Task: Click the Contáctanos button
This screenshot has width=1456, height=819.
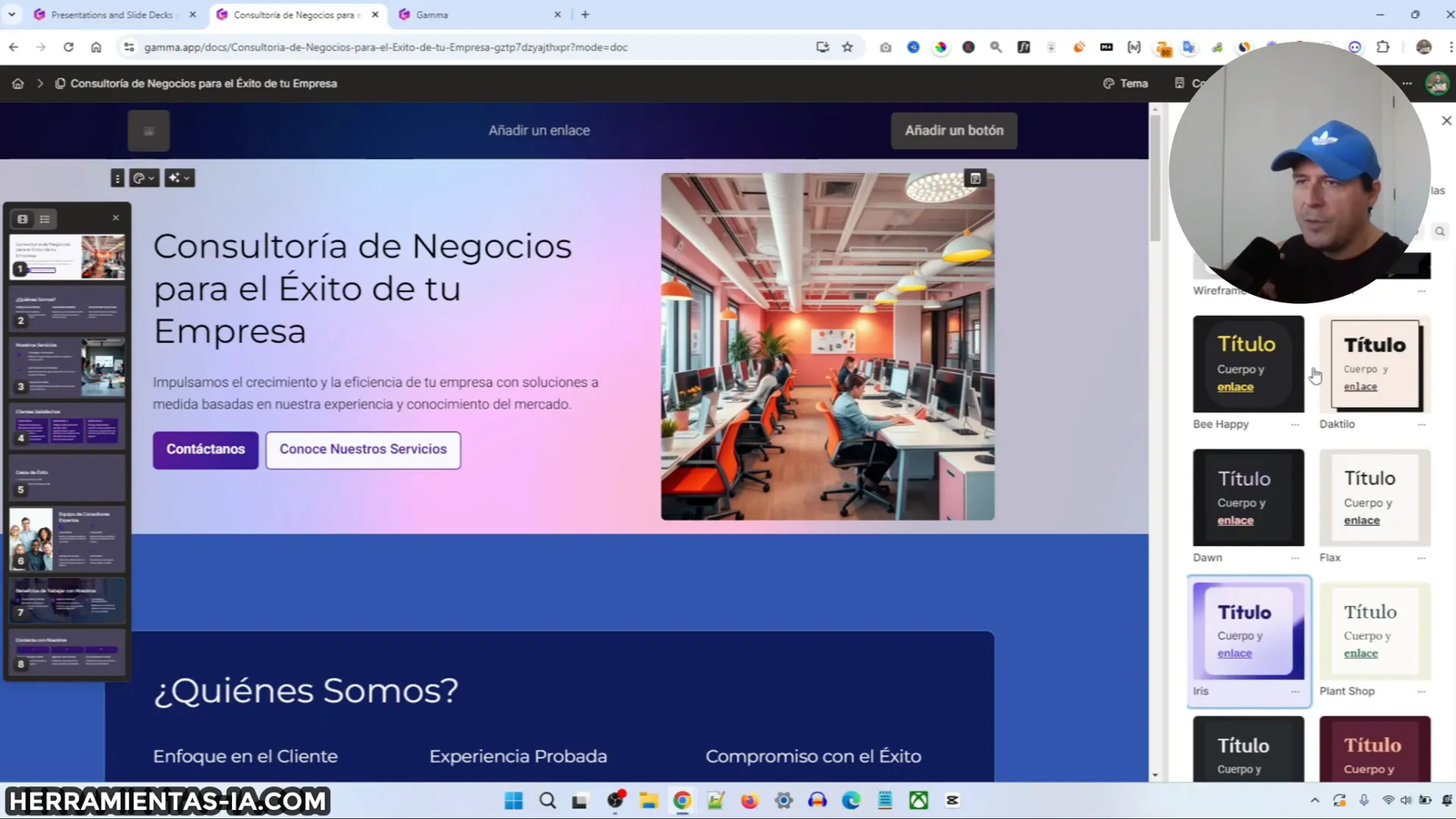Action: click(205, 450)
